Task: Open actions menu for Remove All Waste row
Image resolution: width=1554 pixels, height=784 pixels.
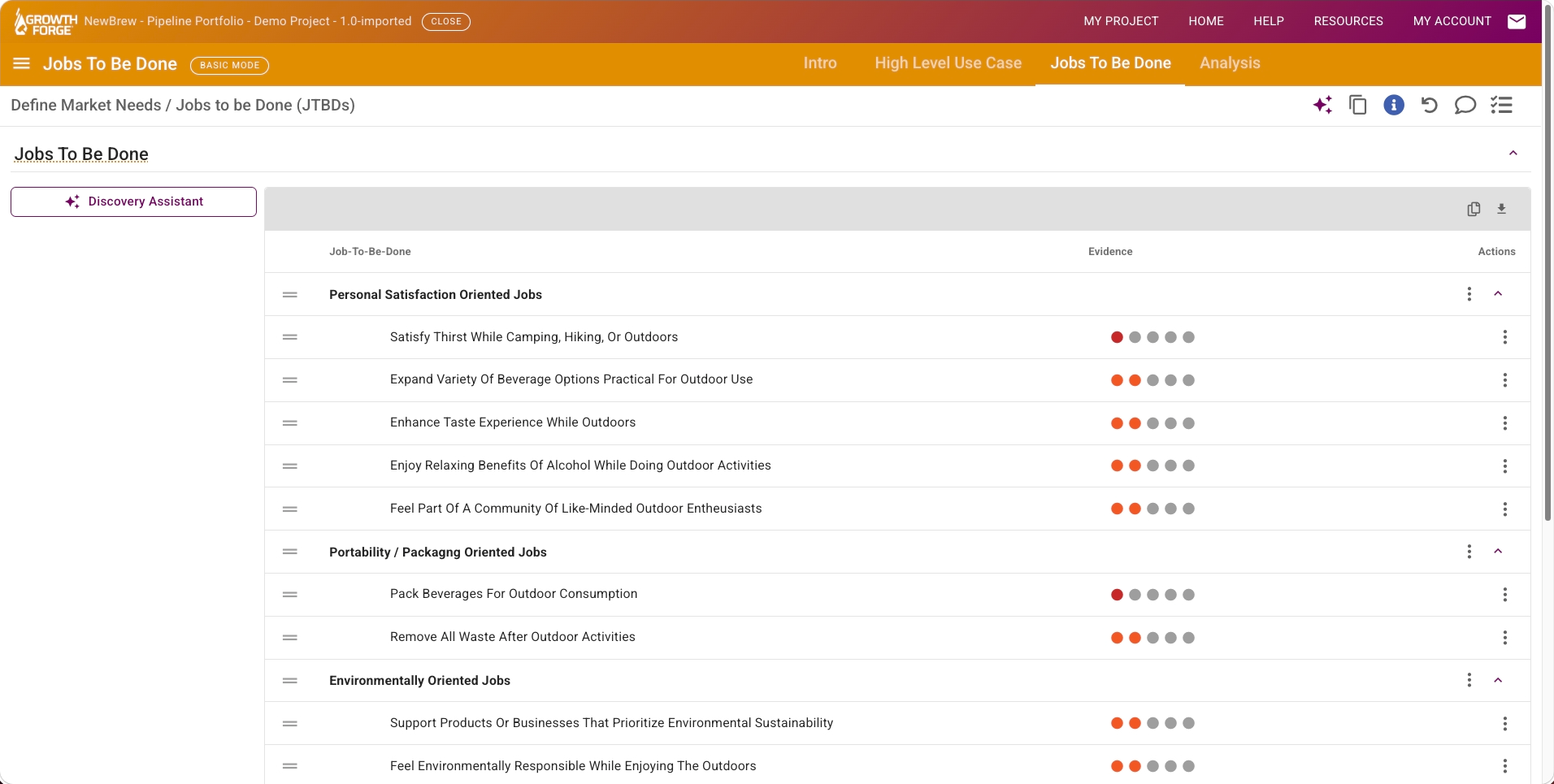Action: (1504, 638)
